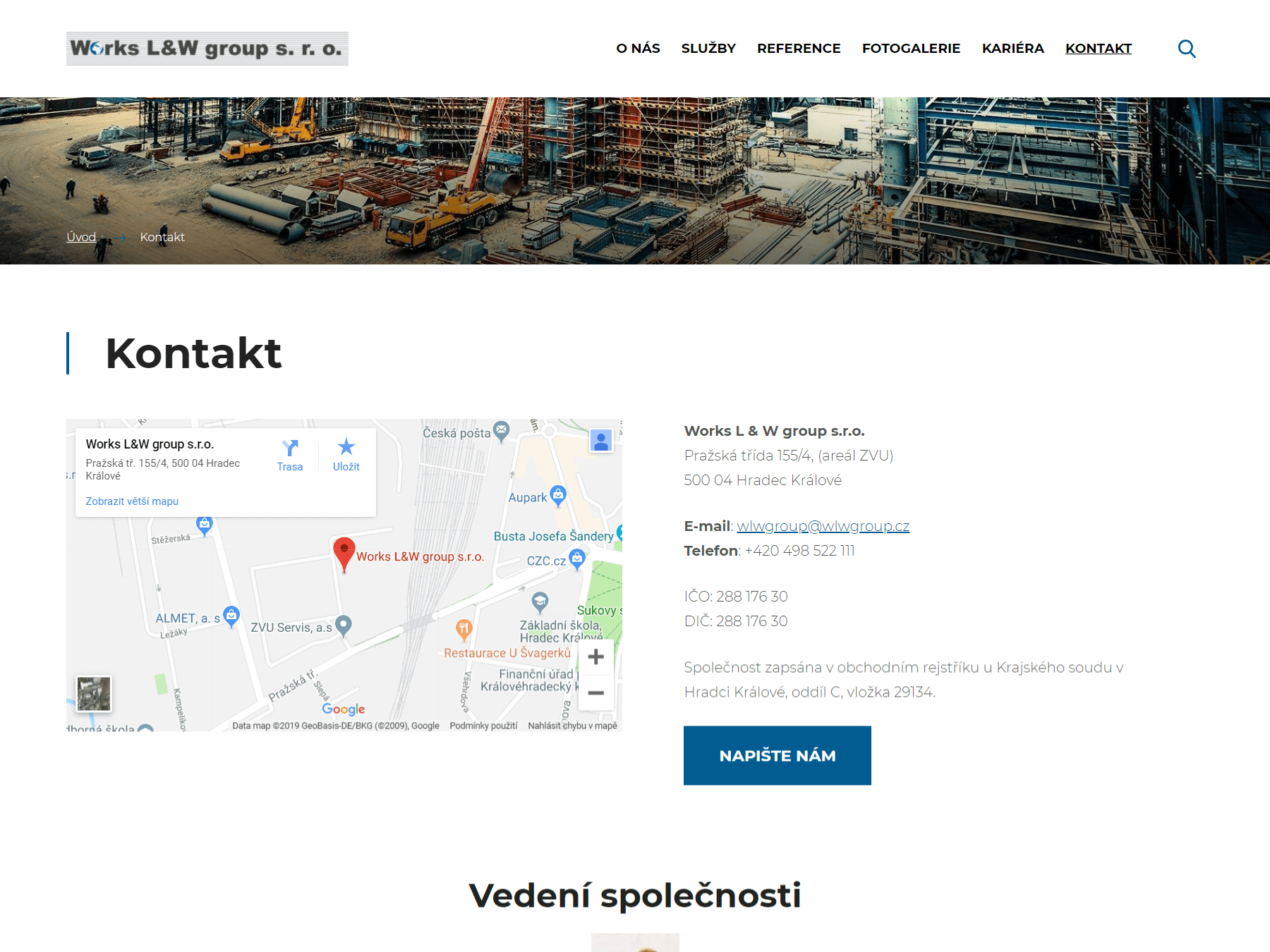Select the Česká pošta map marker
This screenshot has height=952, width=1270.
(501, 431)
